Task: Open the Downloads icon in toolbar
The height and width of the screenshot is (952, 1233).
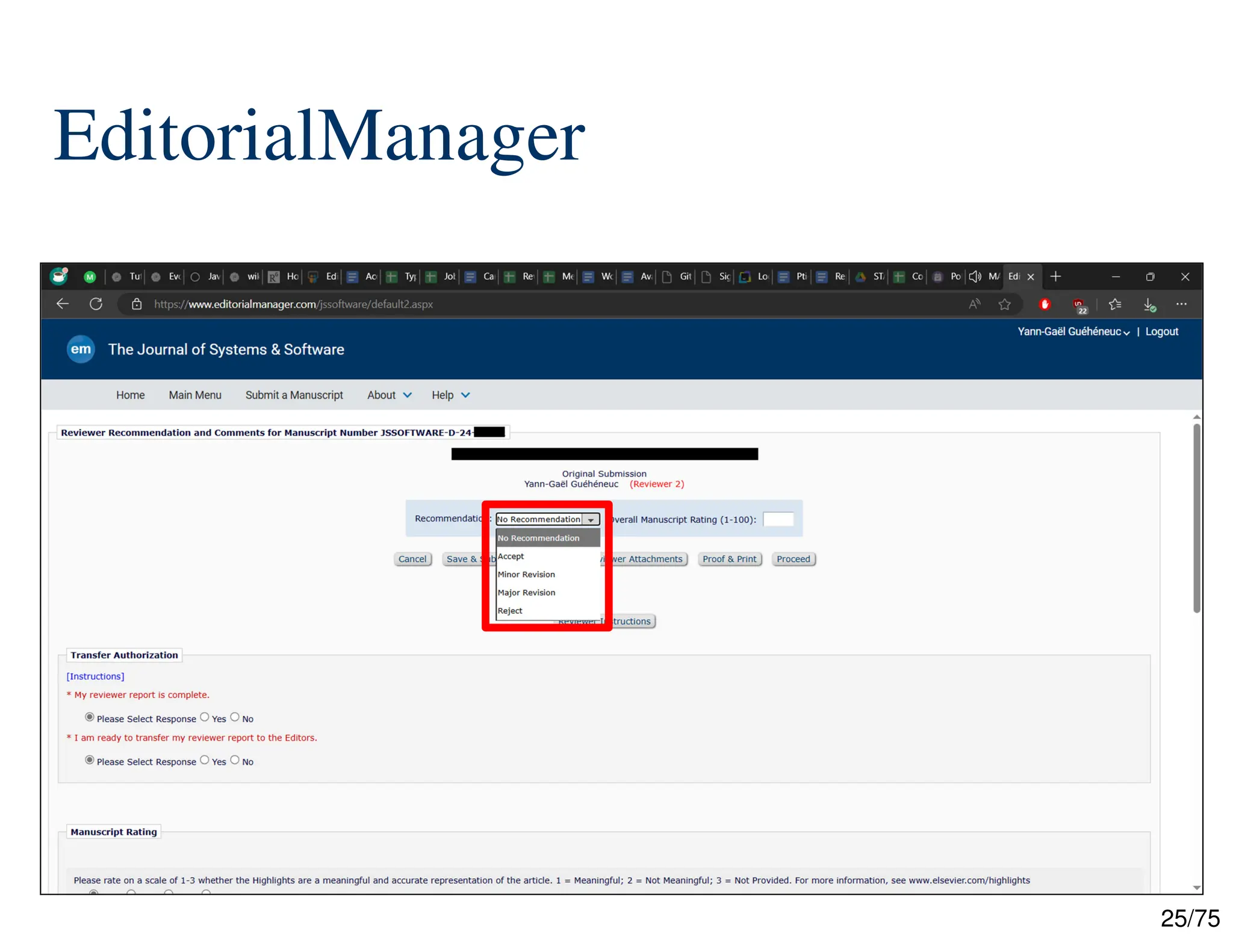Action: (1149, 305)
